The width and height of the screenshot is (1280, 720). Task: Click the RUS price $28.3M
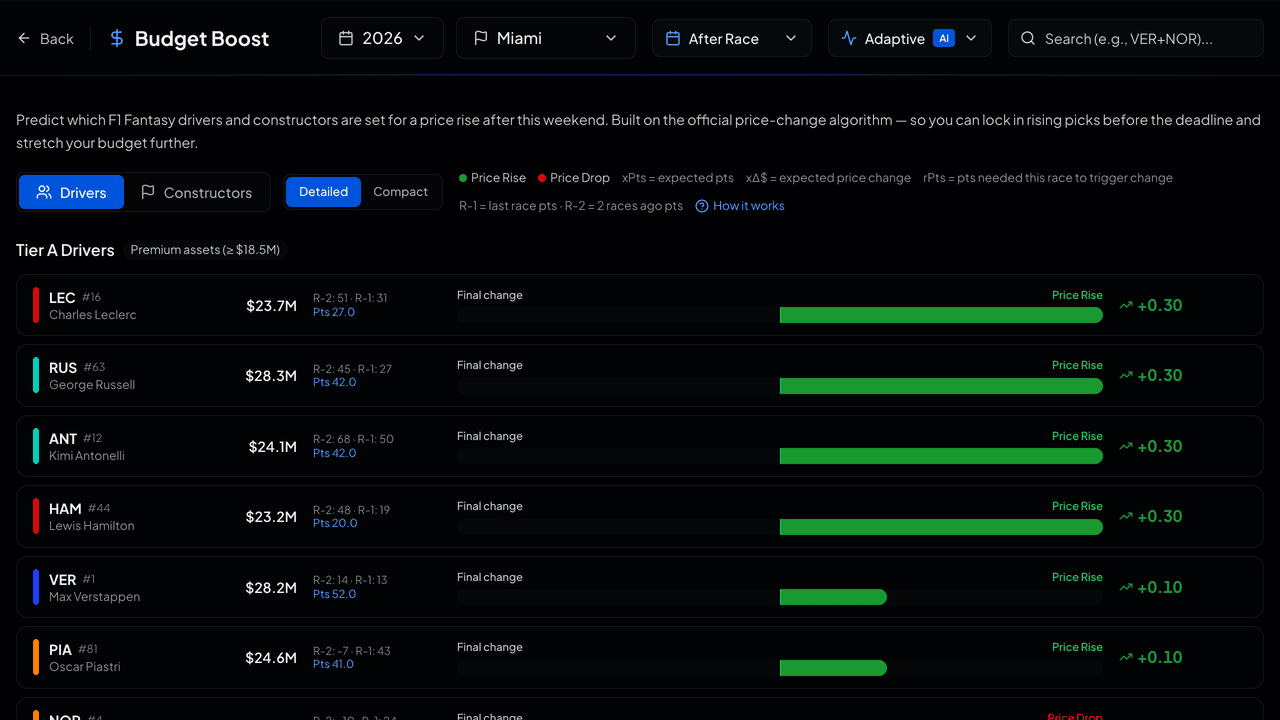click(x=271, y=376)
